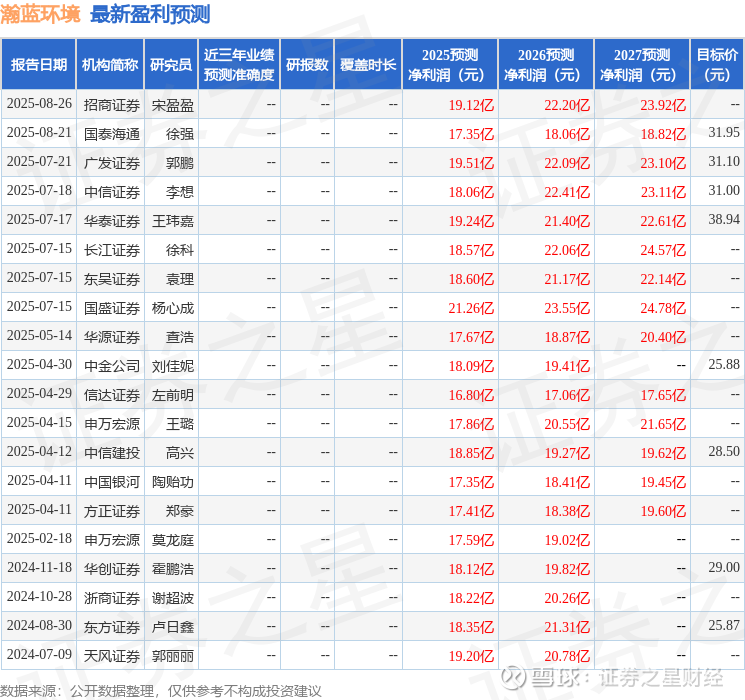The width and height of the screenshot is (745, 700).
Task: Click target price 29.00
Action: (724, 567)
